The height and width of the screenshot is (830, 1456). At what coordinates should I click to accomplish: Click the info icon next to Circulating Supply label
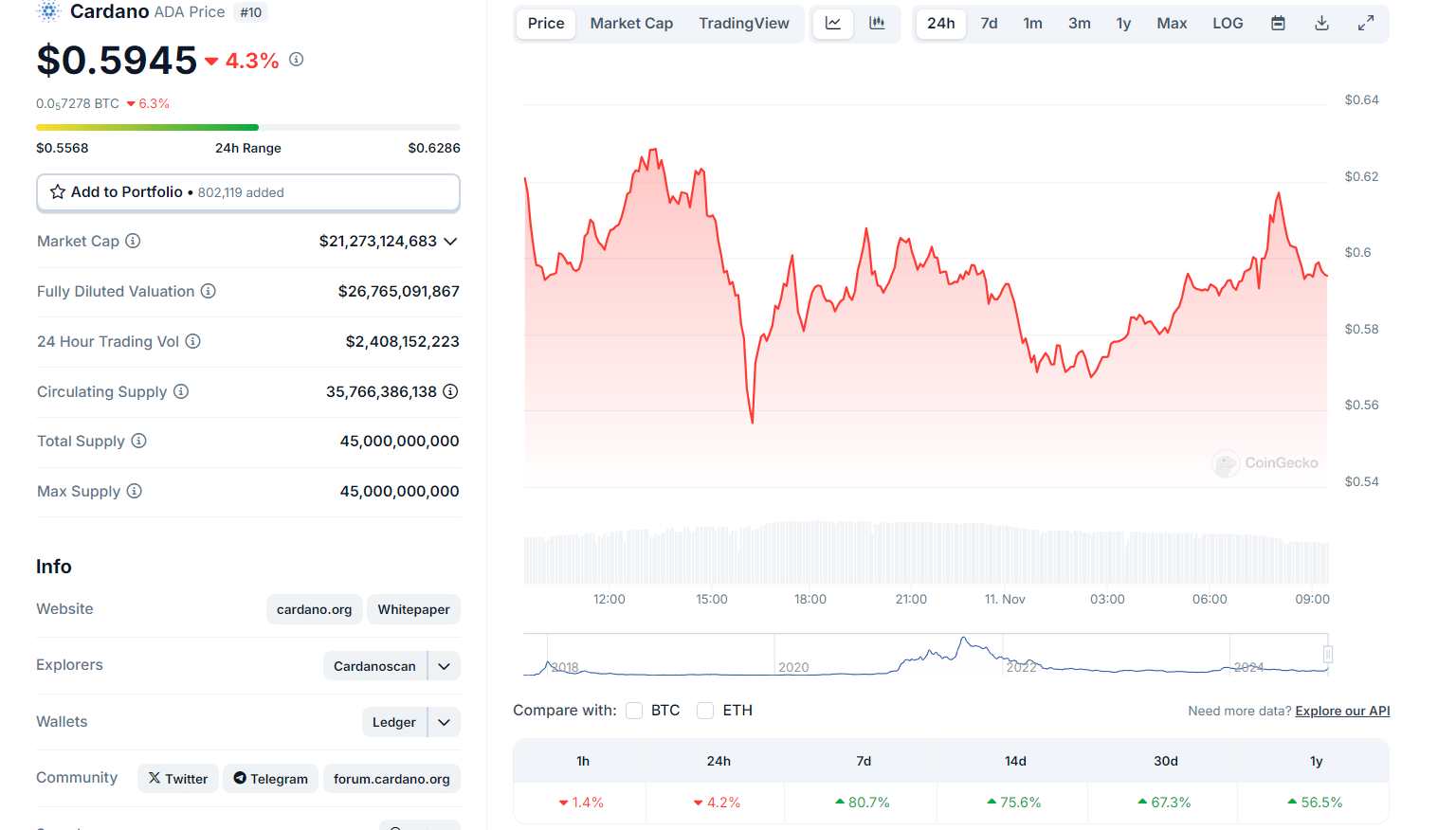(x=181, y=391)
